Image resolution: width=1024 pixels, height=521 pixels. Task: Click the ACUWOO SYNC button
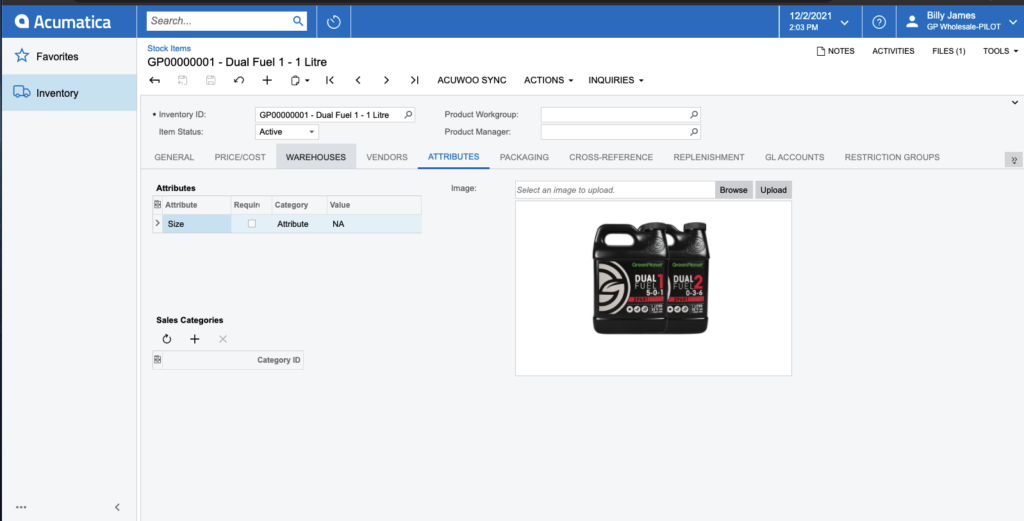[472, 80]
